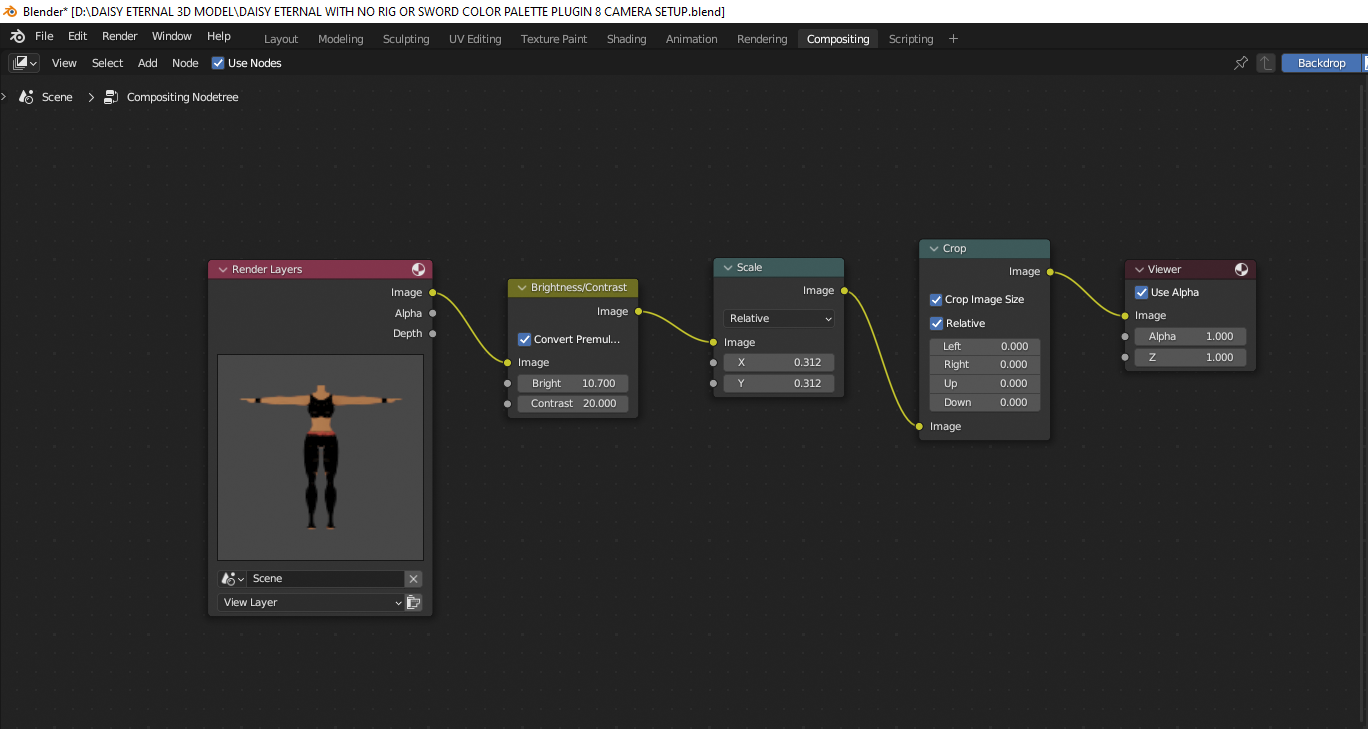
Task: Click the Brightness/Contrast Image output socket
Action: coord(638,311)
